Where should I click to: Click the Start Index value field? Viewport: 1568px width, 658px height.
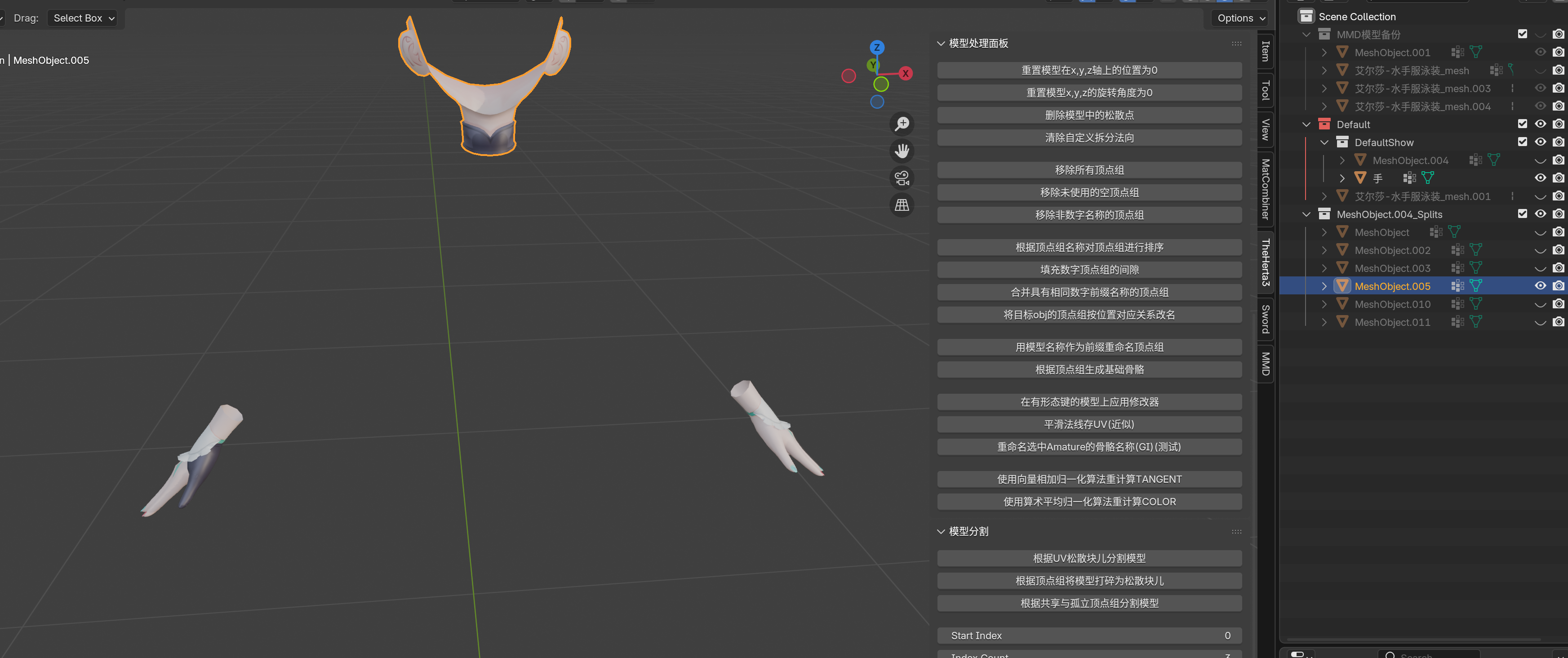1089,636
